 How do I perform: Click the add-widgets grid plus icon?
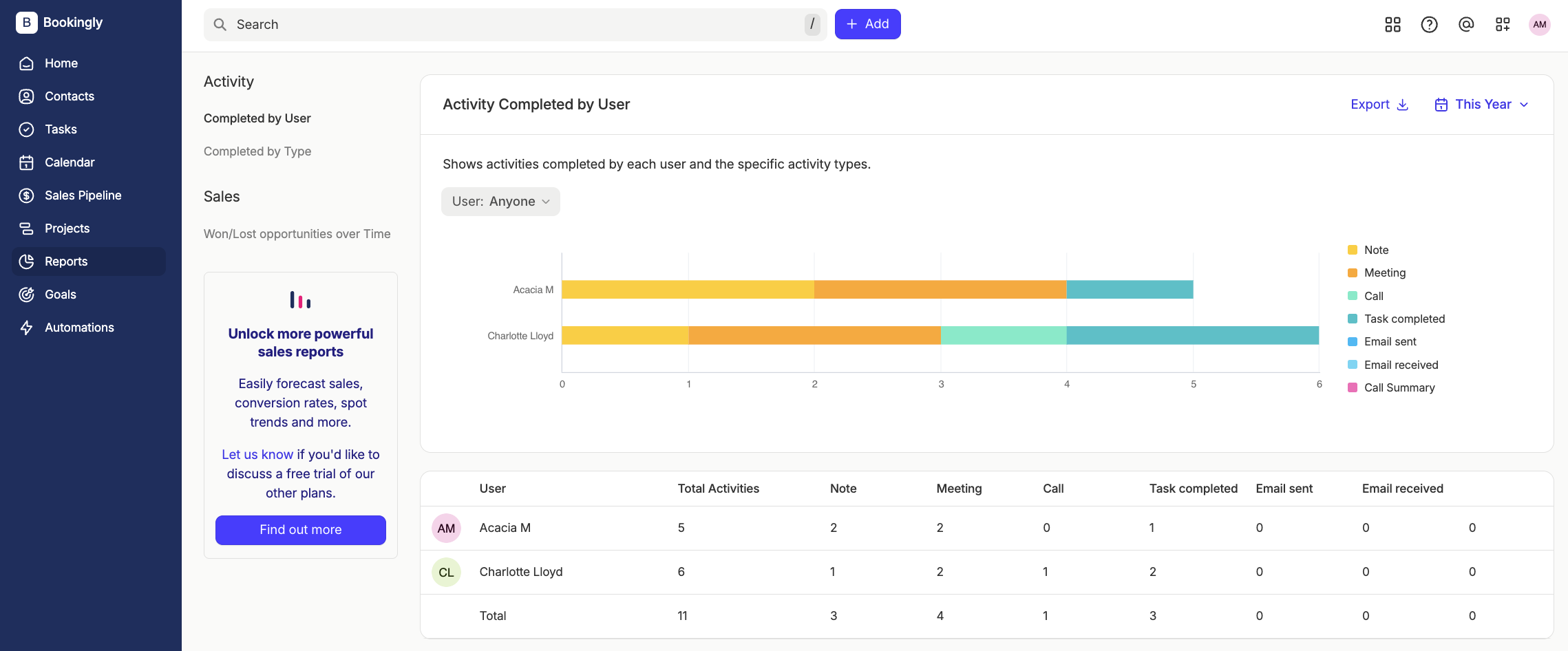coord(1503,25)
